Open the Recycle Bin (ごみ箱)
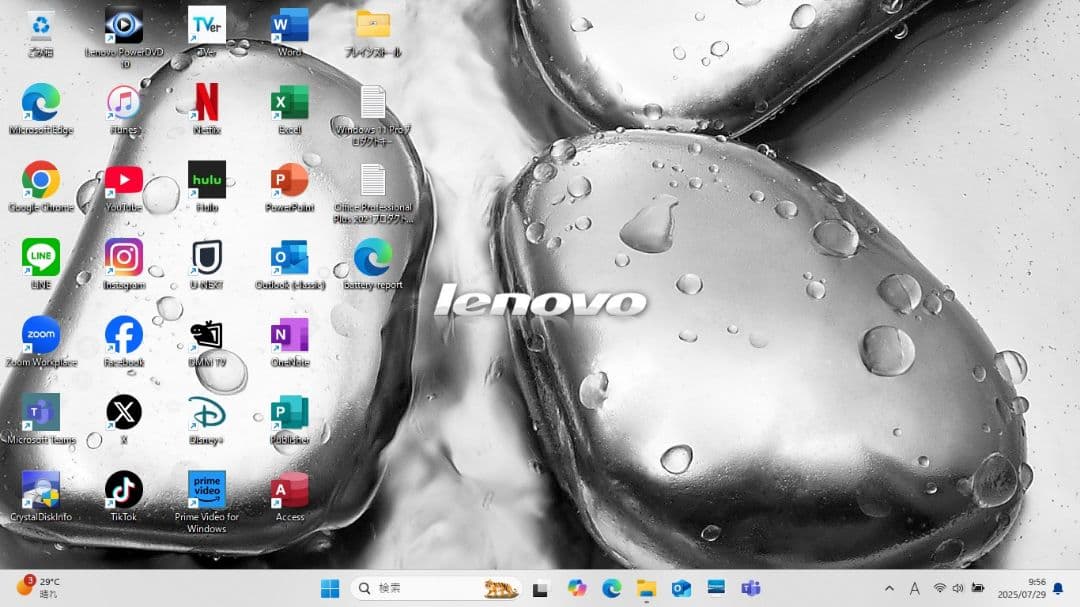The width and height of the screenshot is (1080, 607). 41,25
